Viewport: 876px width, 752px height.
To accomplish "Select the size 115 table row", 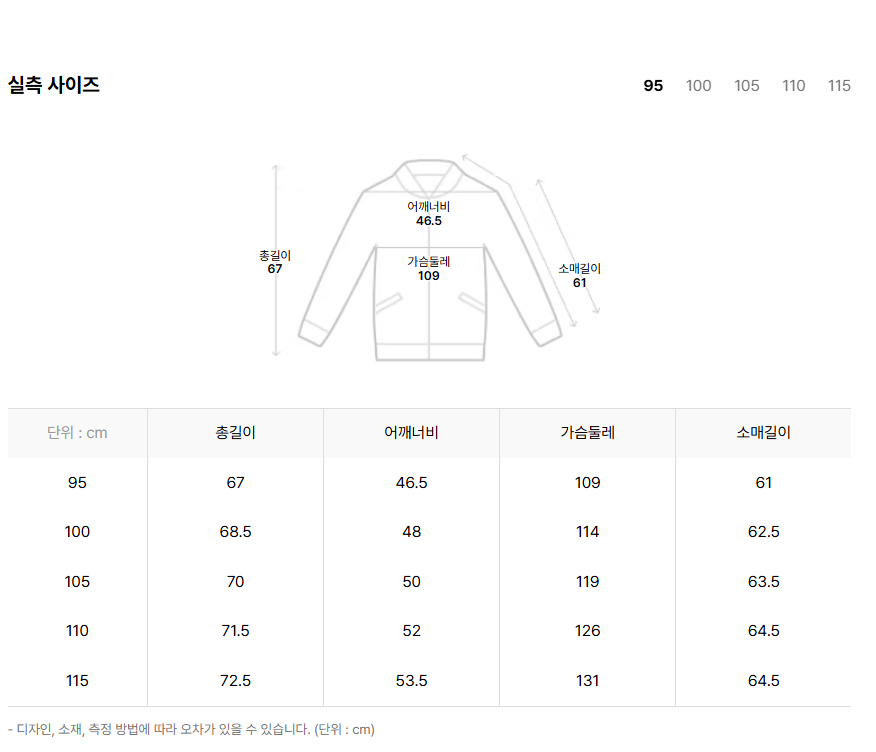I will click(429, 680).
